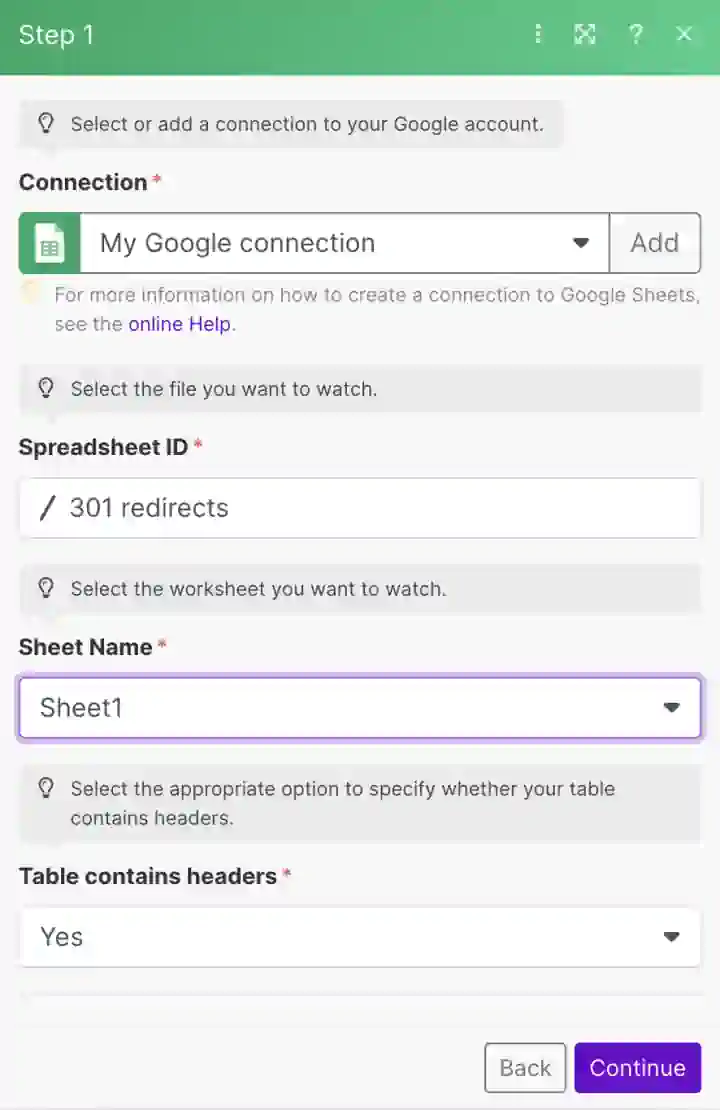Click the Back button
This screenshot has height=1110, width=720.
coord(525,1068)
